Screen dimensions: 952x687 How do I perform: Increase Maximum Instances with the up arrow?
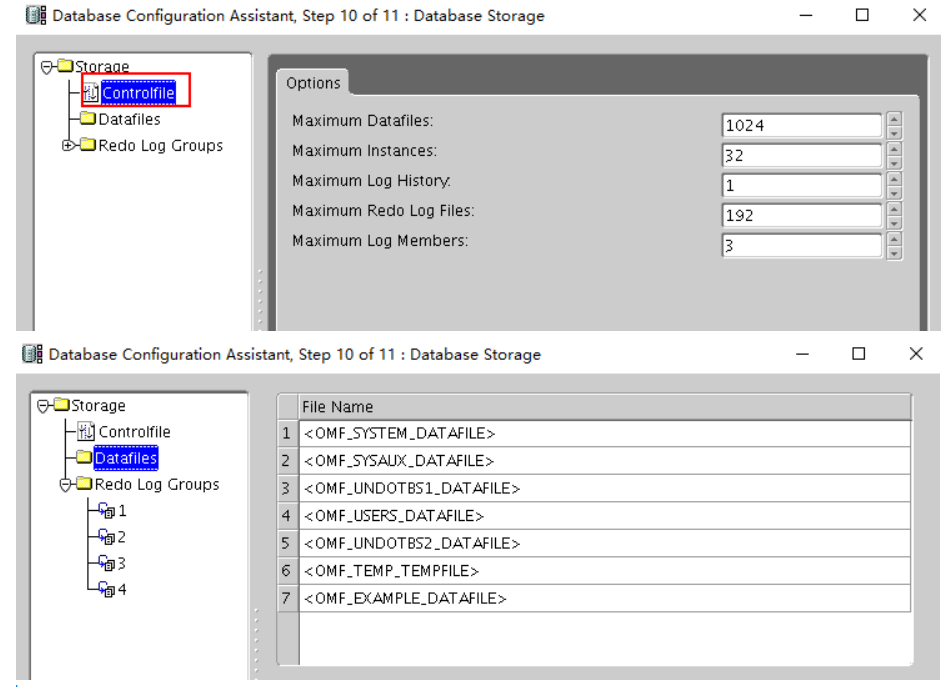894,149
